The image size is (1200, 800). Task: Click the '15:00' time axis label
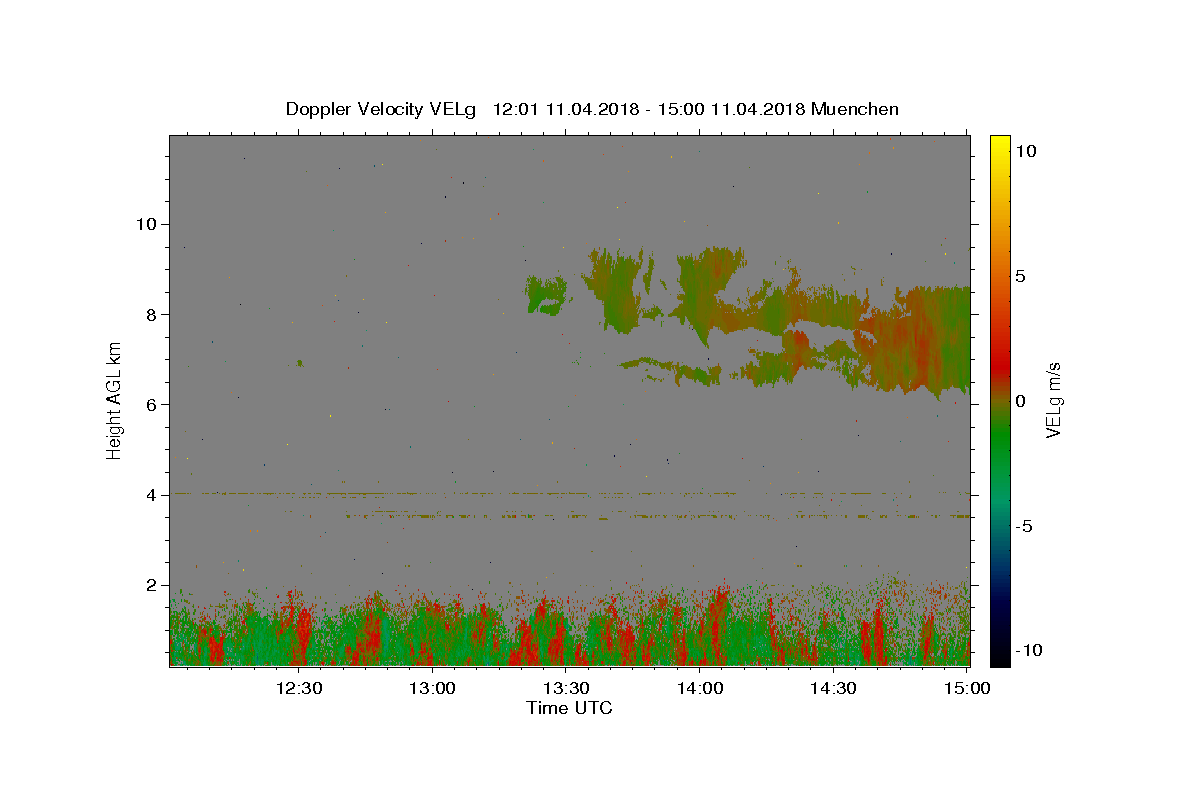(x=967, y=688)
